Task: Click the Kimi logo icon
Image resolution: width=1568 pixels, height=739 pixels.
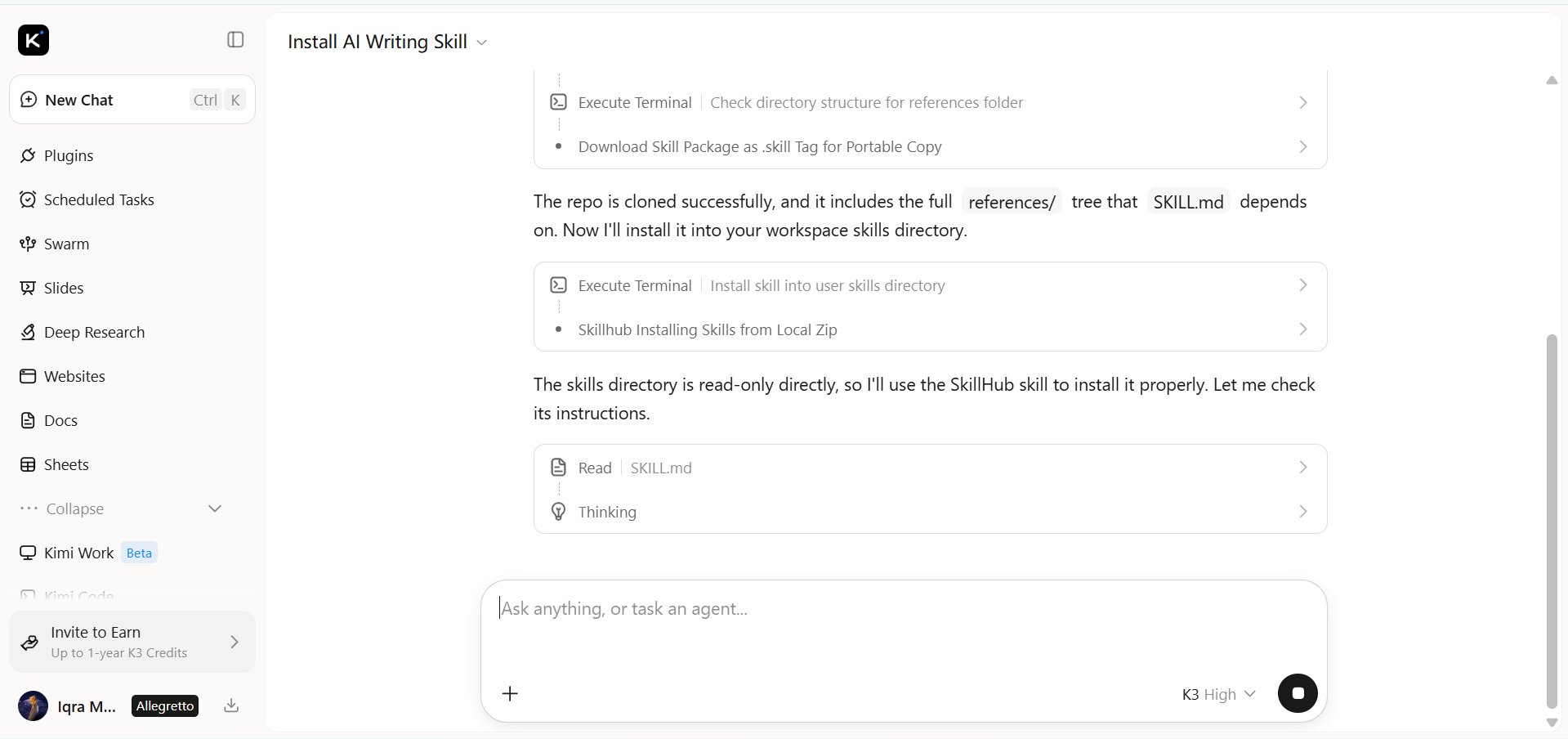Action: [34, 40]
